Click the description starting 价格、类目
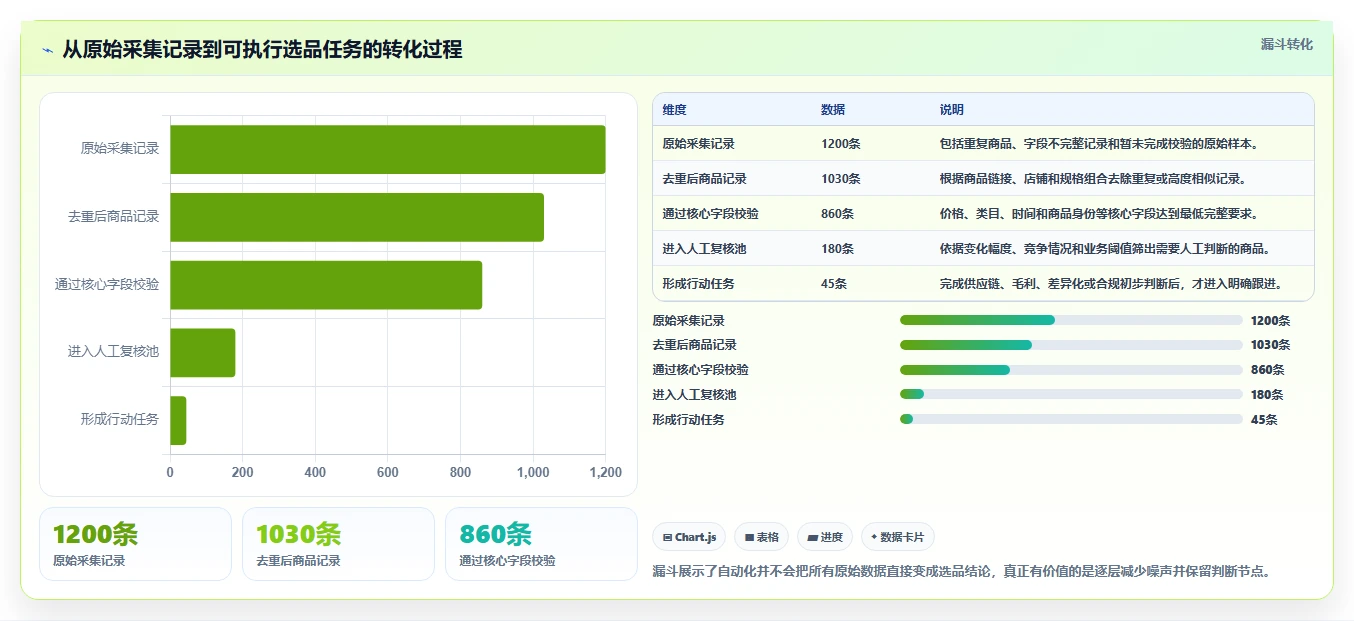The width and height of the screenshot is (1354, 621). (1099, 214)
